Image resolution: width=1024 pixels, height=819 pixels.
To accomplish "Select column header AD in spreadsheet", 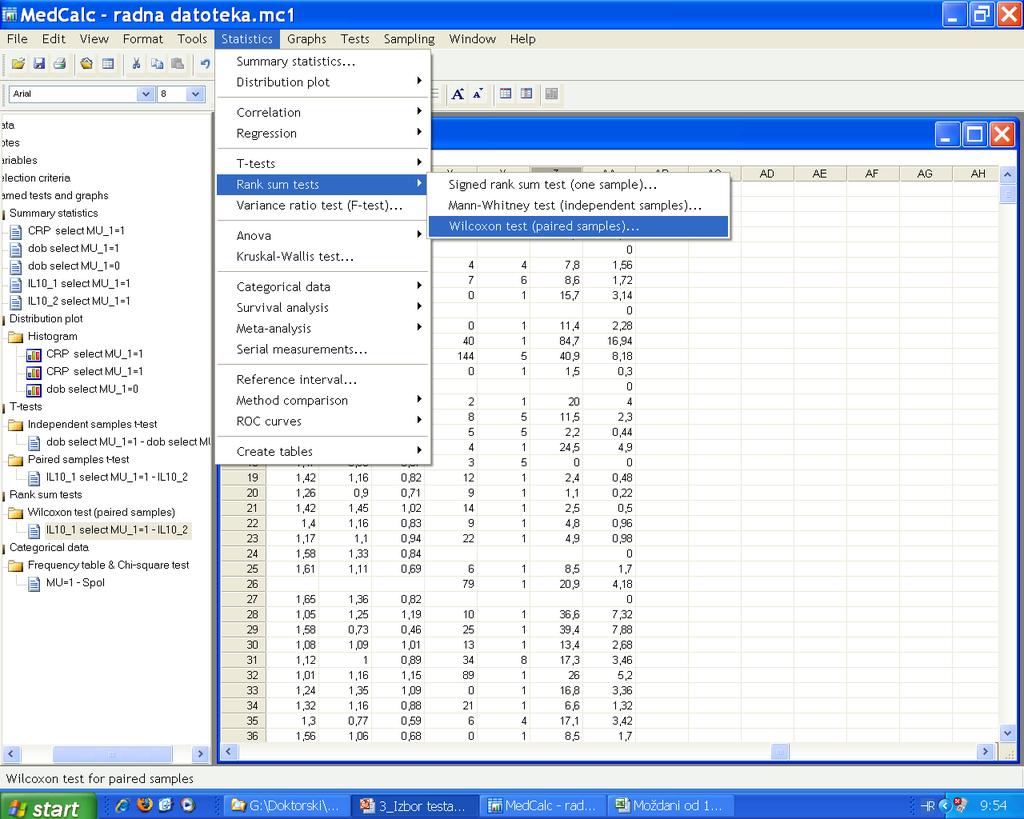I will coord(767,174).
